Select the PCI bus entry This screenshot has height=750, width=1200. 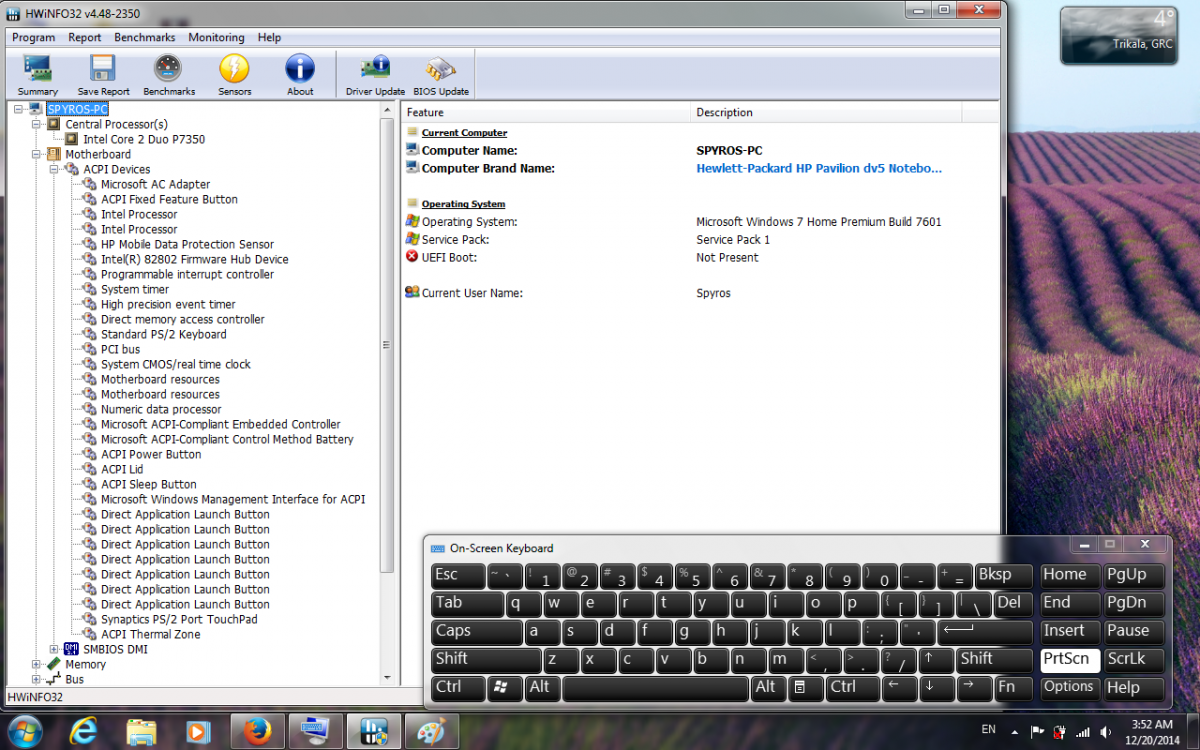[120, 349]
